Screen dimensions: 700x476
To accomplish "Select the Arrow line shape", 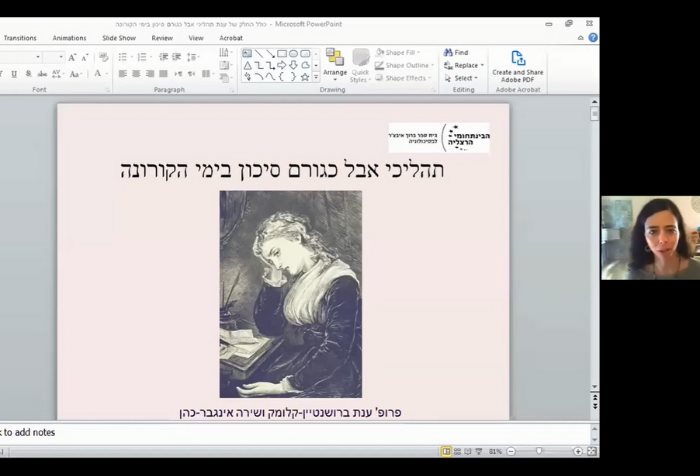I will [x=271, y=54].
